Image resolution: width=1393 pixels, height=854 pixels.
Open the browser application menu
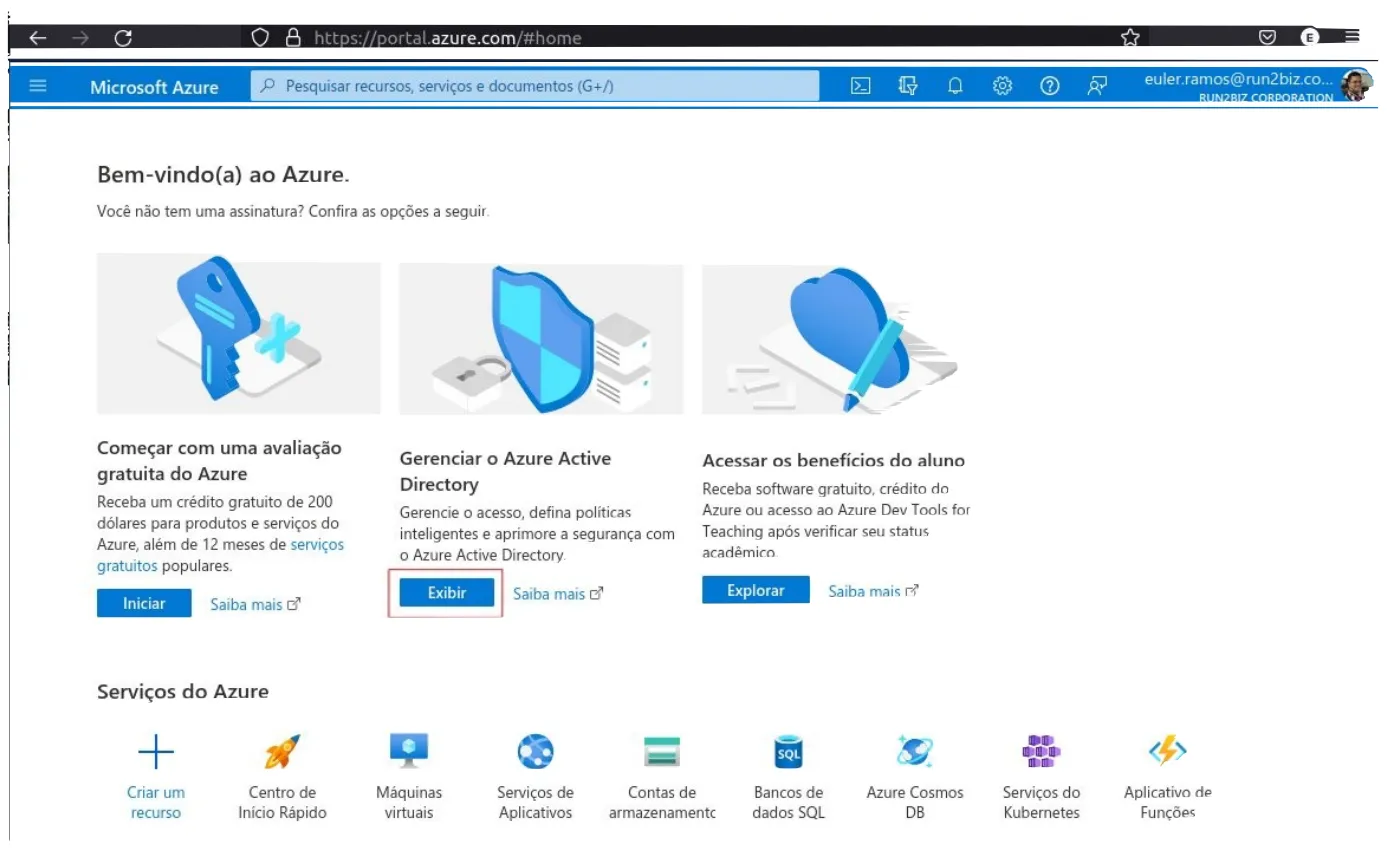(1352, 38)
